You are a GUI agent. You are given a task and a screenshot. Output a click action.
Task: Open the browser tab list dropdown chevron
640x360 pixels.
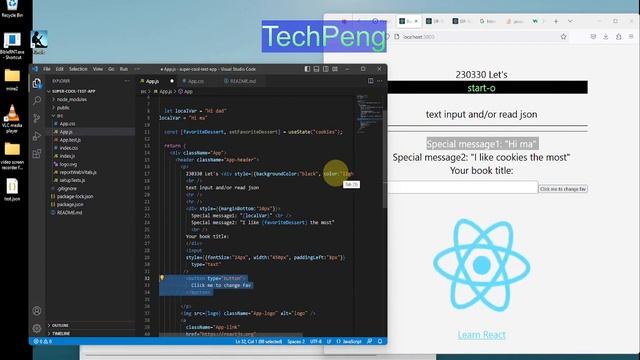pyautogui.click(x=570, y=21)
